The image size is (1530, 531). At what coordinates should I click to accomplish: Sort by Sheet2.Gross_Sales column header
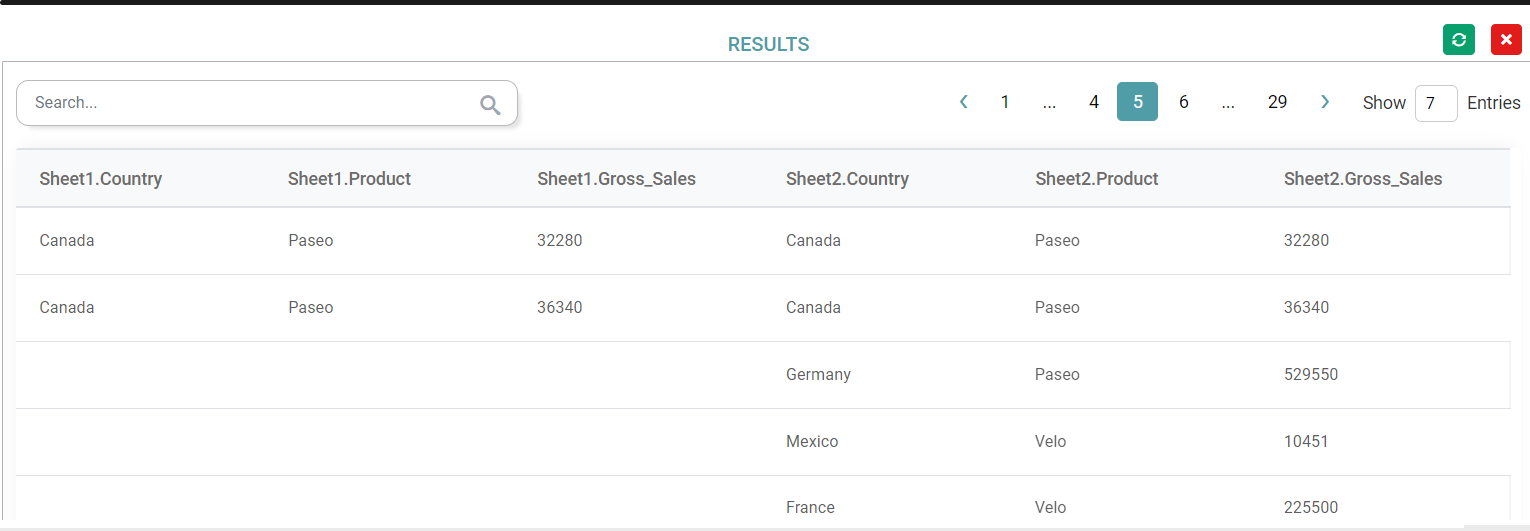[x=1363, y=179]
